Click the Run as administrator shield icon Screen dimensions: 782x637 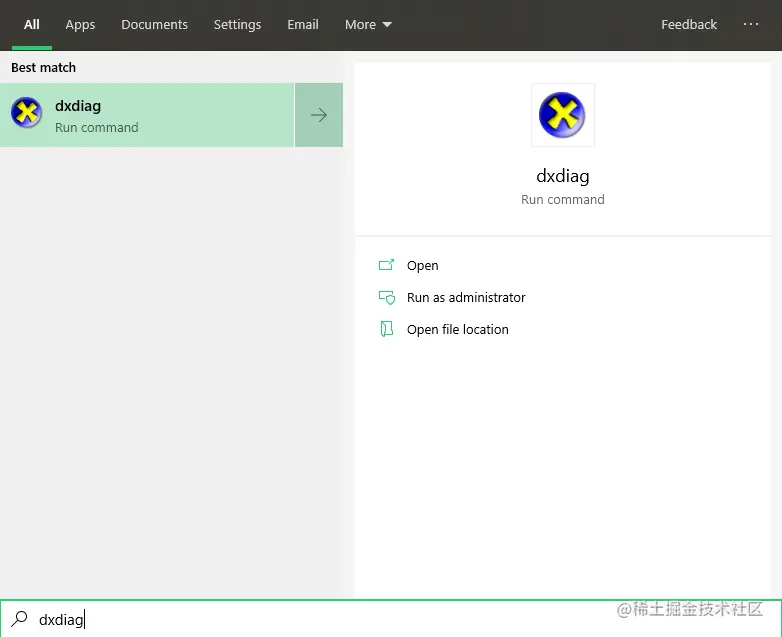(x=387, y=297)
